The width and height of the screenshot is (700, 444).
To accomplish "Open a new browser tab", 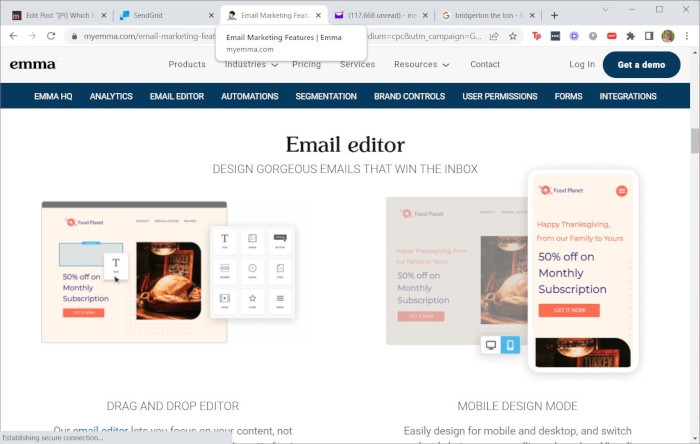I will (554, 15).
